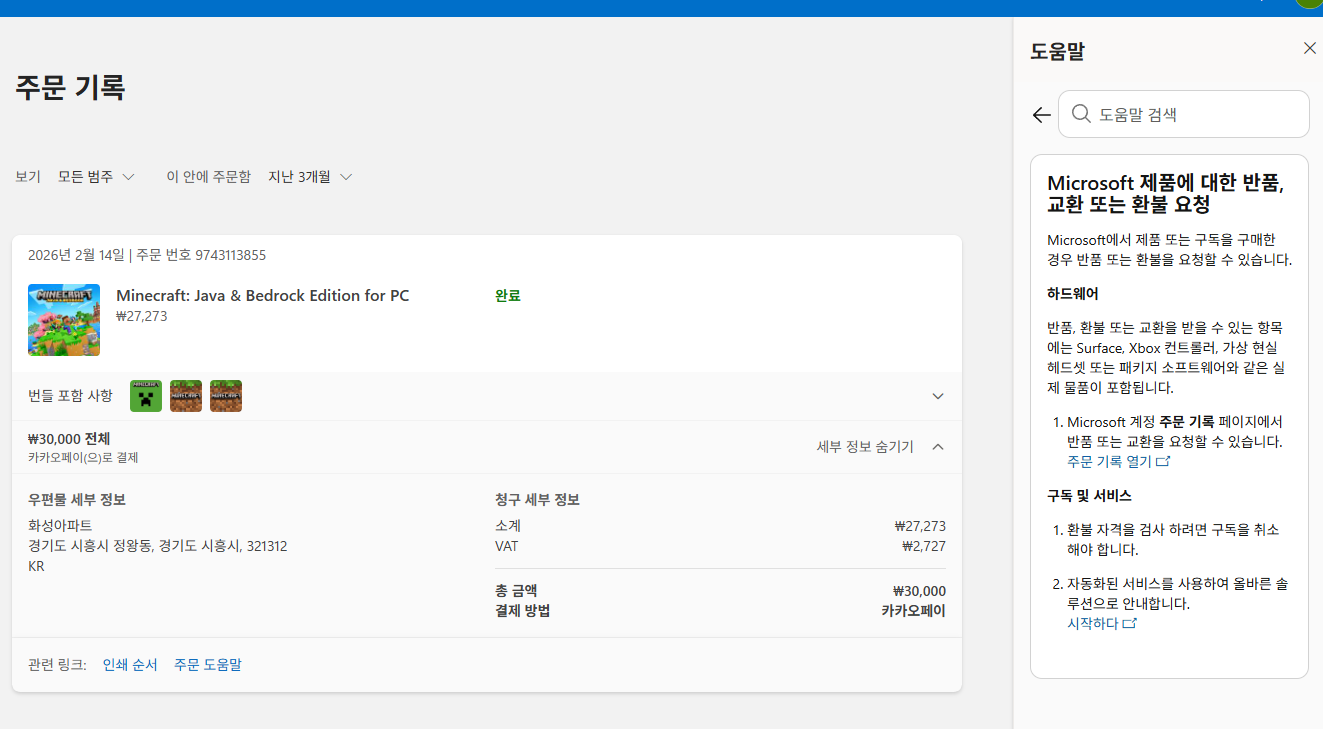Click the bold 카카오페이 payment method value
The width and height of the screenshot is (1323, 729).
[x=913, y=611]
